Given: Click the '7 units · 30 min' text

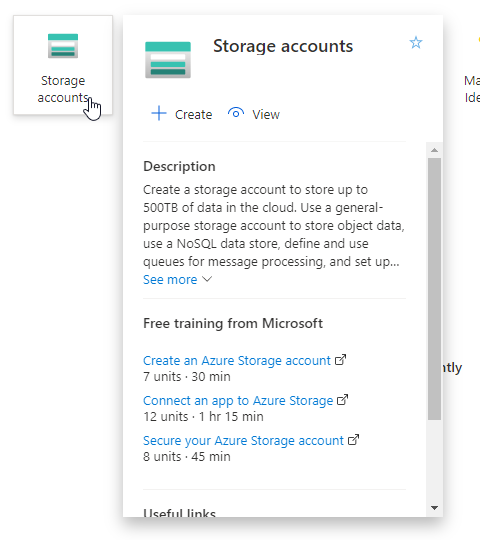Looking at the screenshot, I should click(x=187, y=376).
